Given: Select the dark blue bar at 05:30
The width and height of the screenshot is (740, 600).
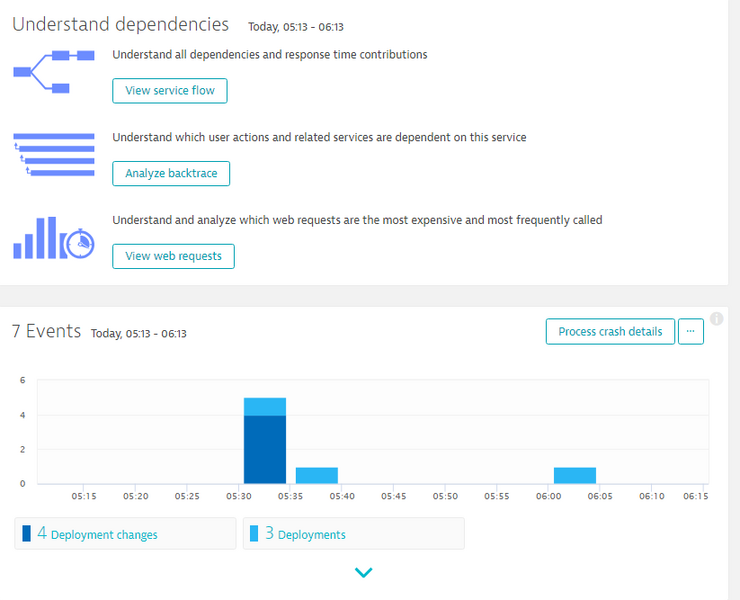Looking at the screenshot, I should (265, 450).
